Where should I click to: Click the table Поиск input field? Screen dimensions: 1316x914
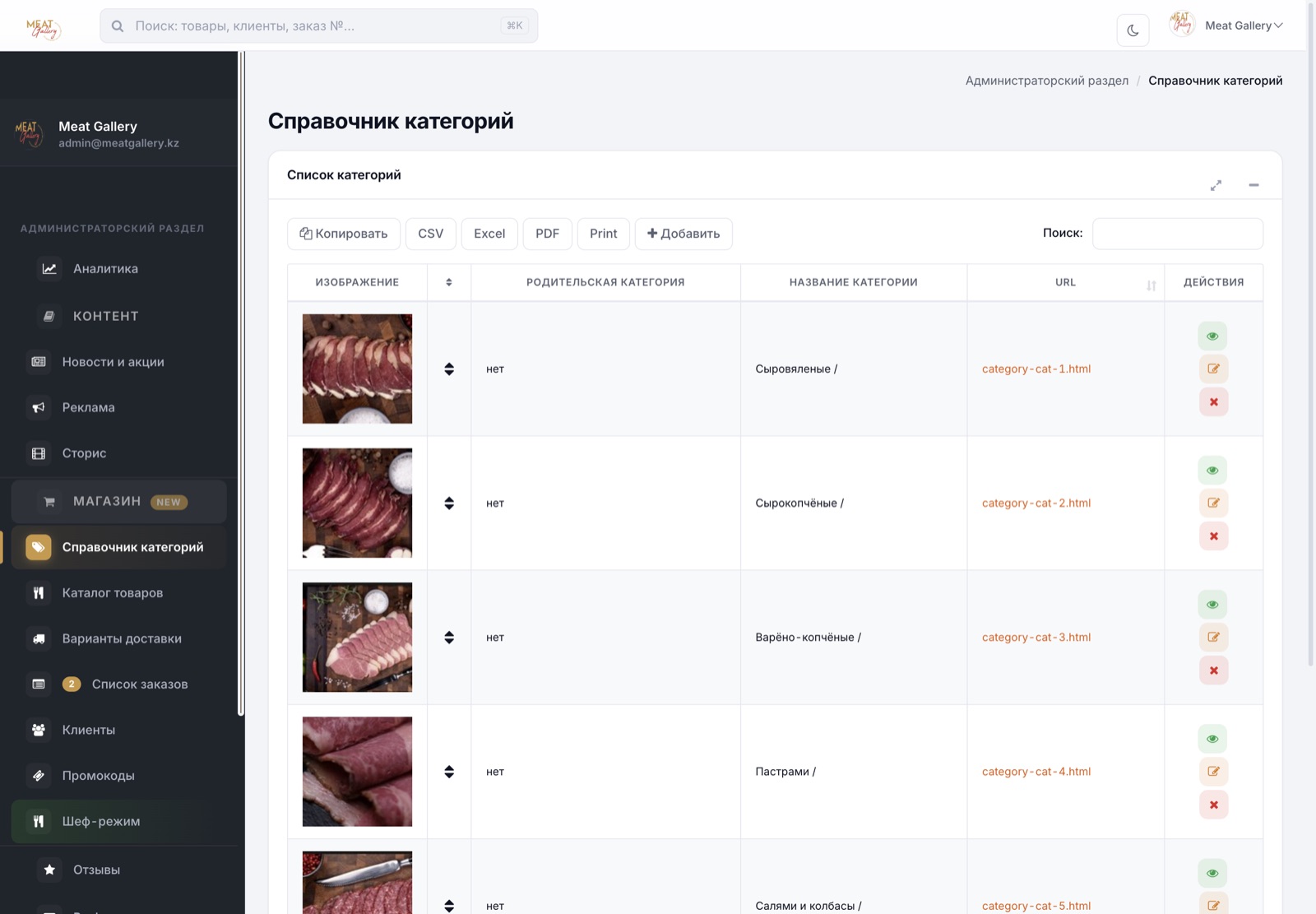1178,234
